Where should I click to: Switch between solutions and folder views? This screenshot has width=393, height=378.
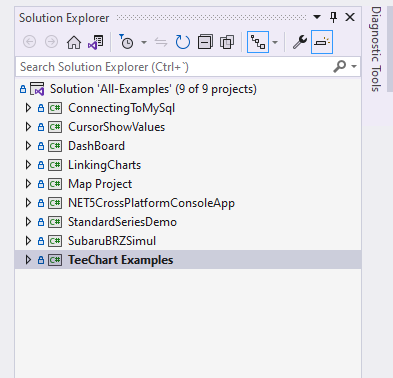(96, 42)
